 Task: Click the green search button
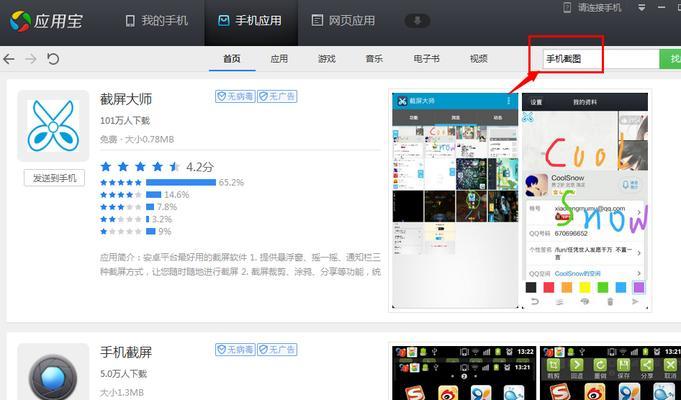670,59
